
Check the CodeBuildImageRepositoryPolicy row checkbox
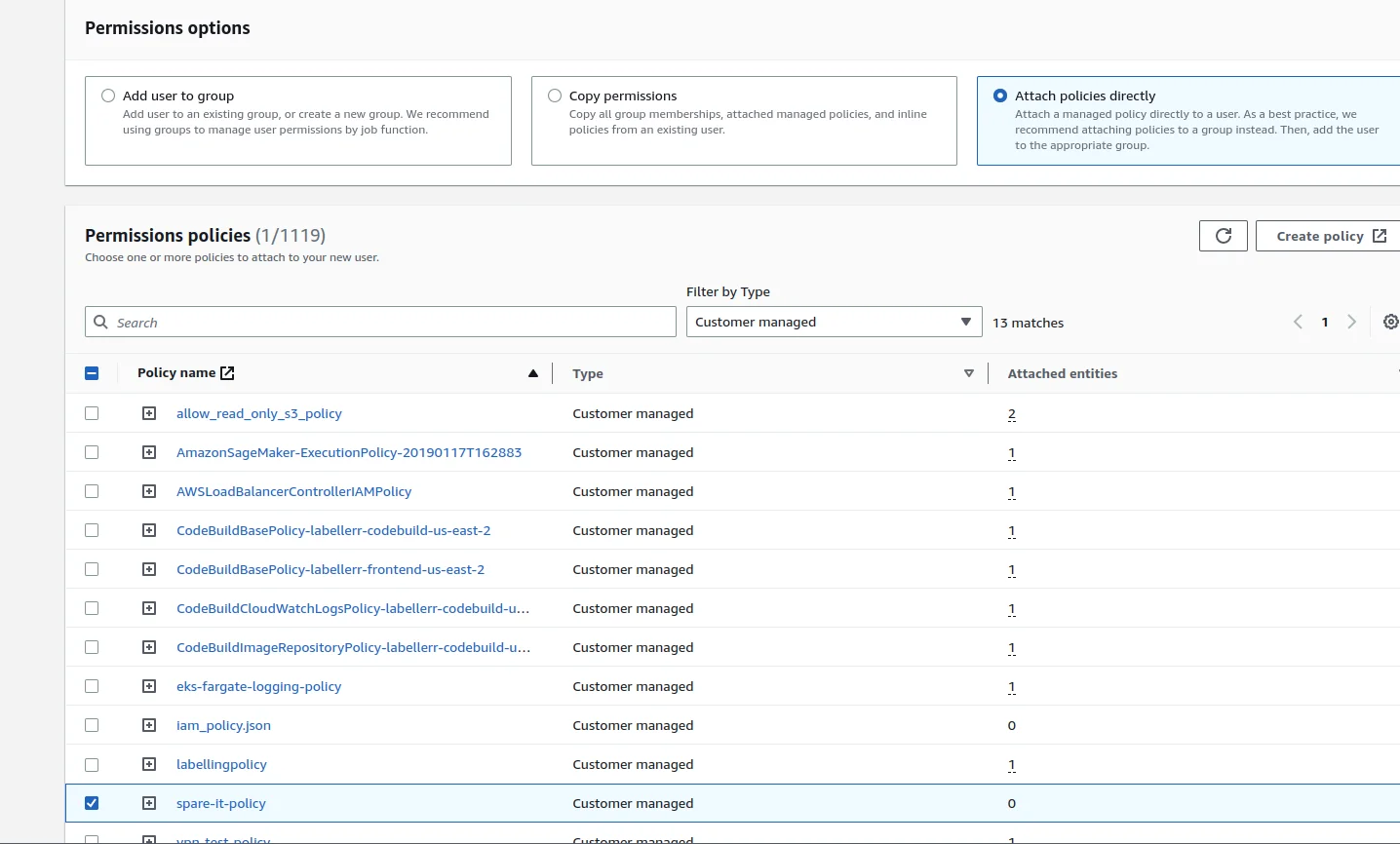click(92, 647)
